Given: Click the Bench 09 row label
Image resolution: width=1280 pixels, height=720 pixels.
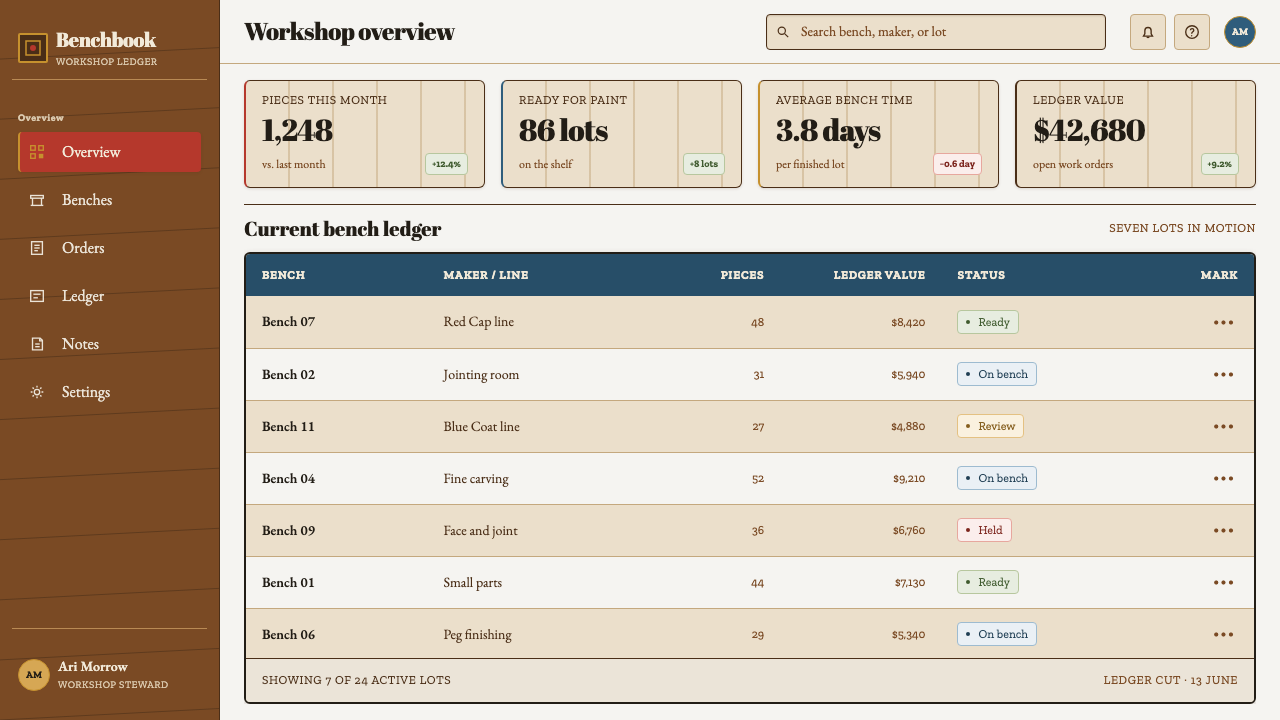Looking at the screenshot, I should click(288, 530).
